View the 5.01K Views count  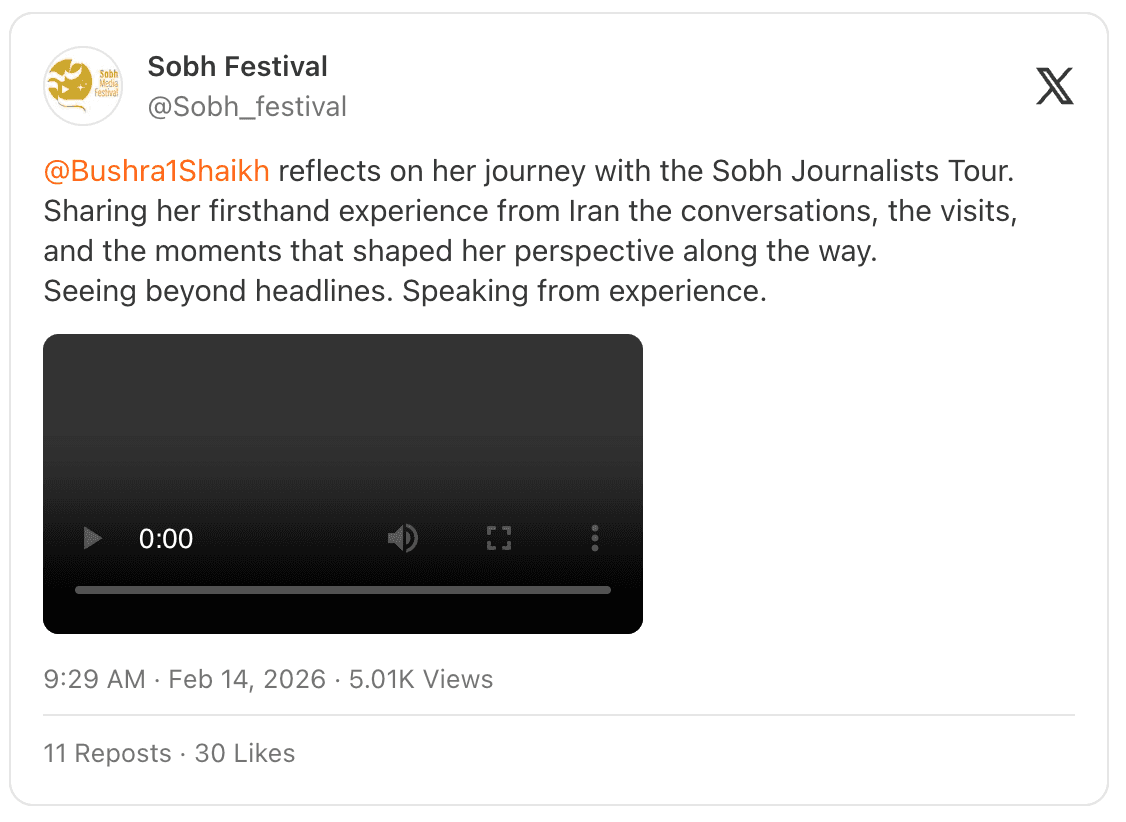(421, 680)
